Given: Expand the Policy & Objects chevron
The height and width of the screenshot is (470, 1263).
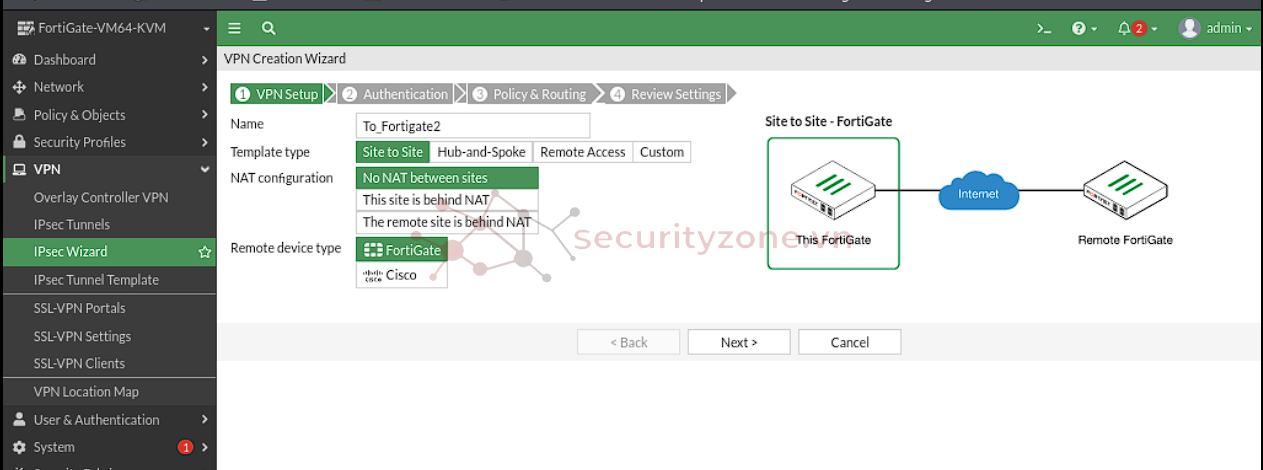Looking at the screenshot, I should tap(204, 115).
